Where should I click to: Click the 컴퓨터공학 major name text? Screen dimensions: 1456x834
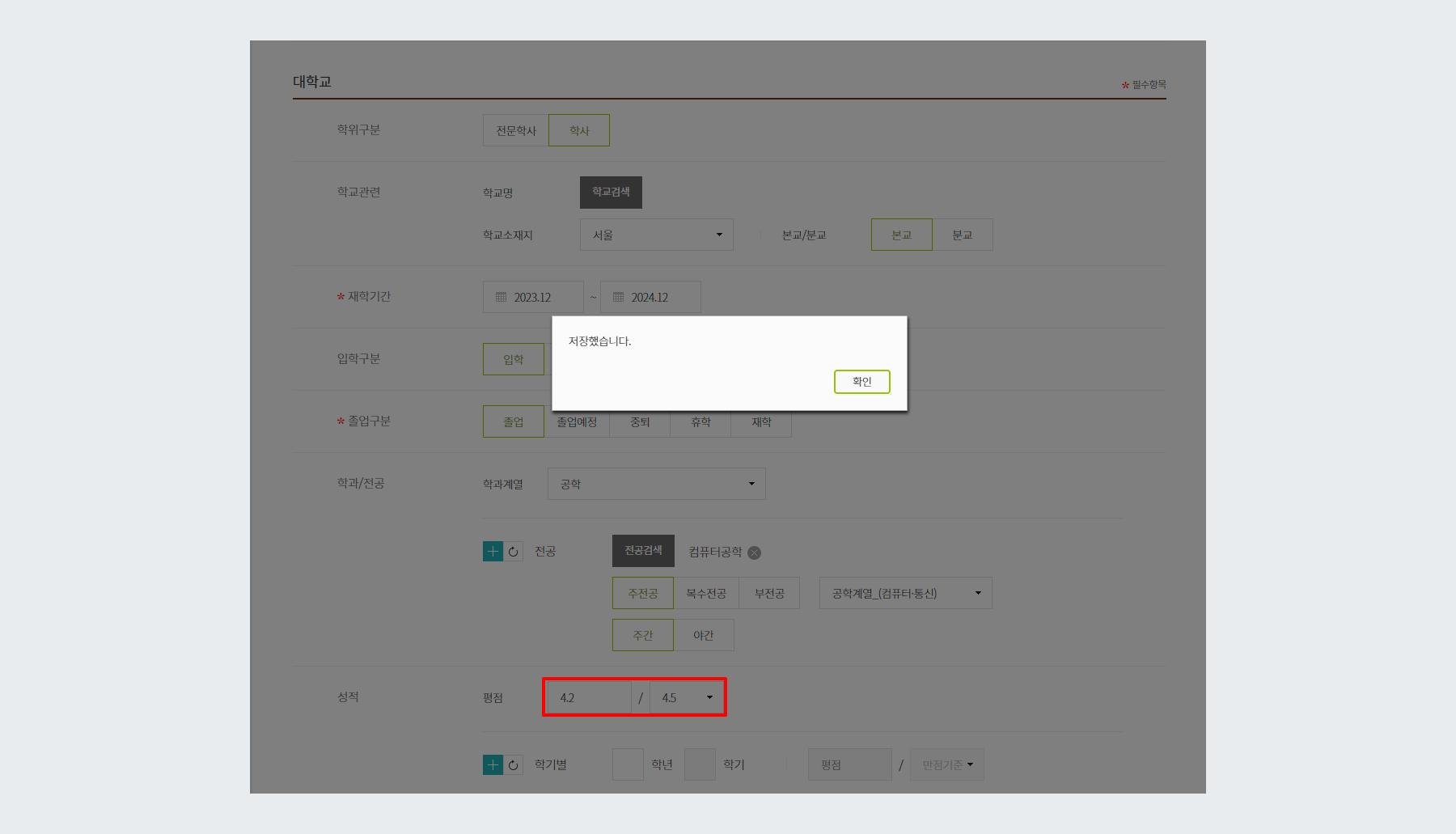coord(715,552)
